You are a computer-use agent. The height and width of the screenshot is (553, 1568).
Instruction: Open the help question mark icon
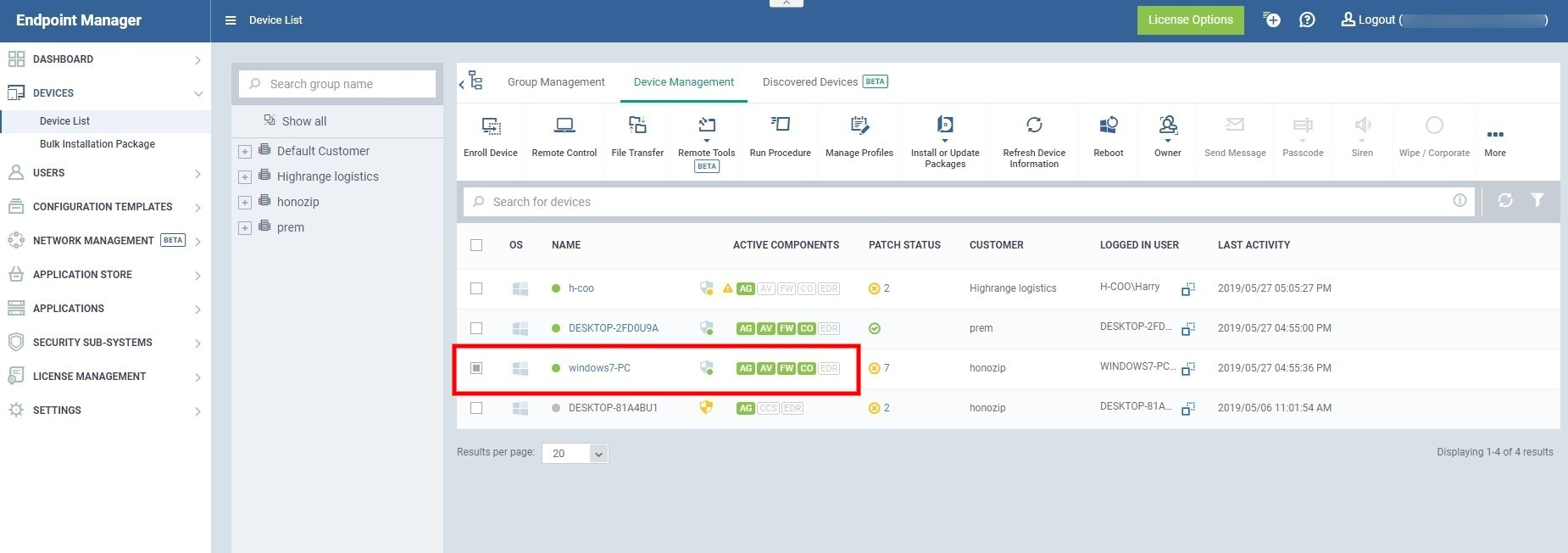point(1307,20)
